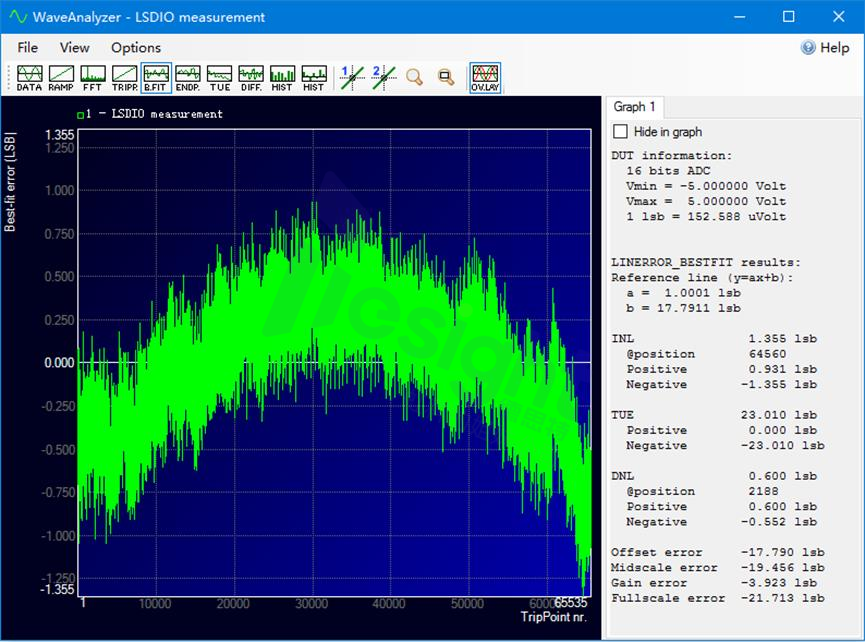Click the DNL position value '2188'
Image resolution: width=865 pixels, height=642 pixels.
click(x=763, y=491)
